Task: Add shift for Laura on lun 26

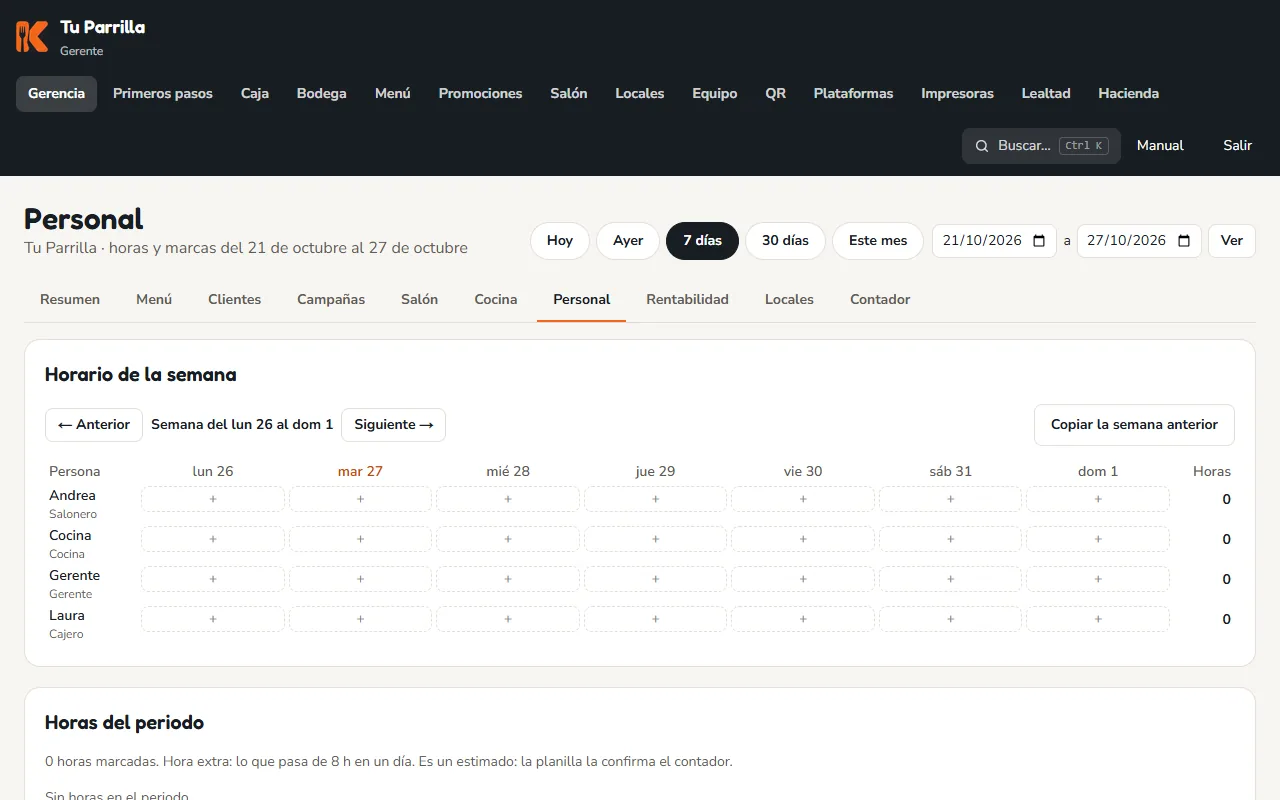Action: [213, 619]
